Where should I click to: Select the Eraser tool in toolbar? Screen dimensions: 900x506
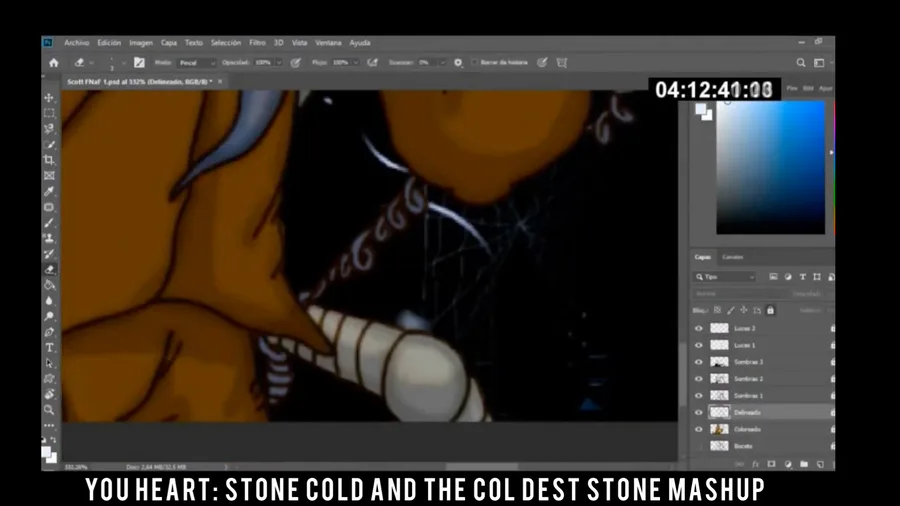[49, 269]
